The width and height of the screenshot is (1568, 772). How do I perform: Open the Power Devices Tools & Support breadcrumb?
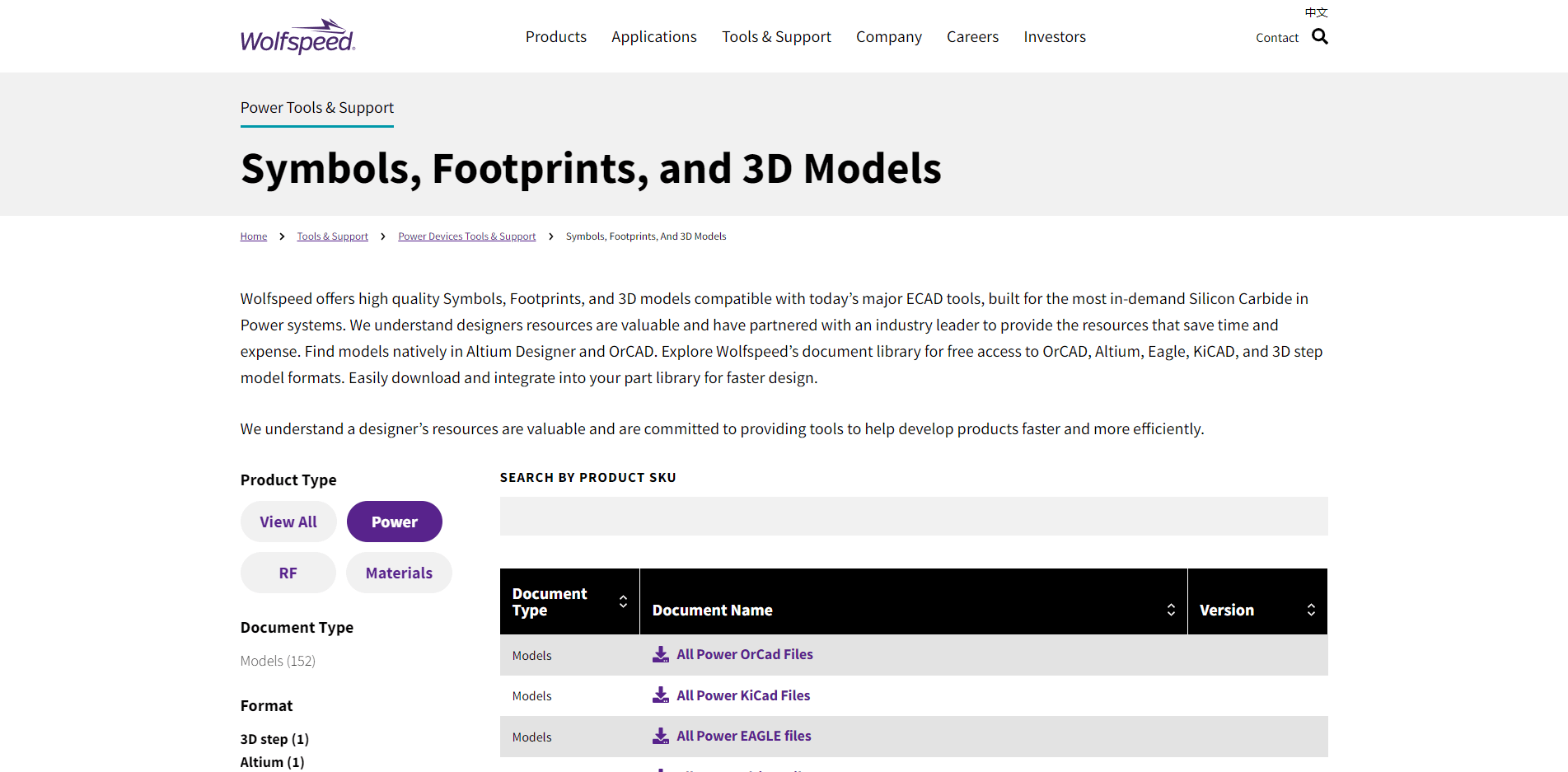click(466, 236)
